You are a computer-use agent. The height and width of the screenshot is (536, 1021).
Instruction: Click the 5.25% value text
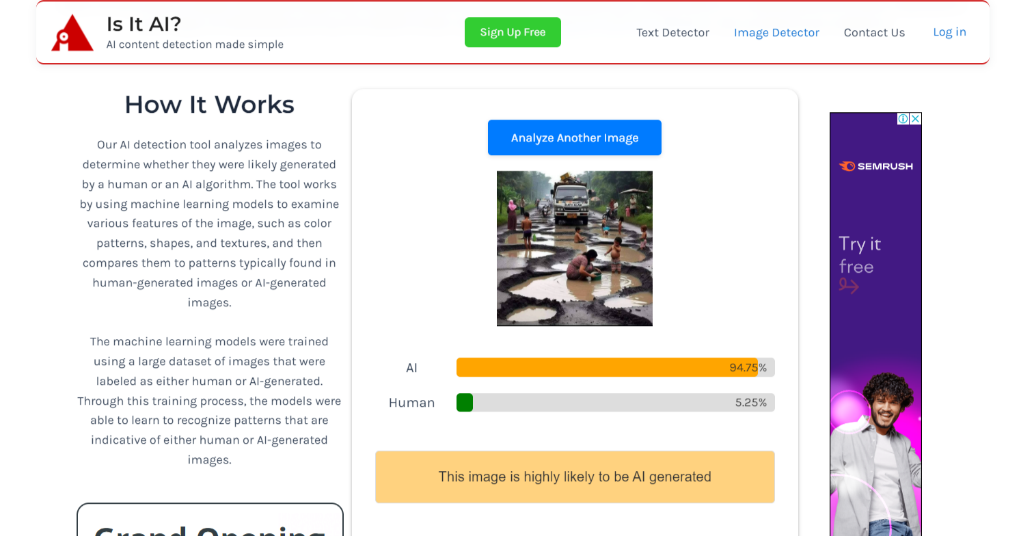tap(751, 402)
